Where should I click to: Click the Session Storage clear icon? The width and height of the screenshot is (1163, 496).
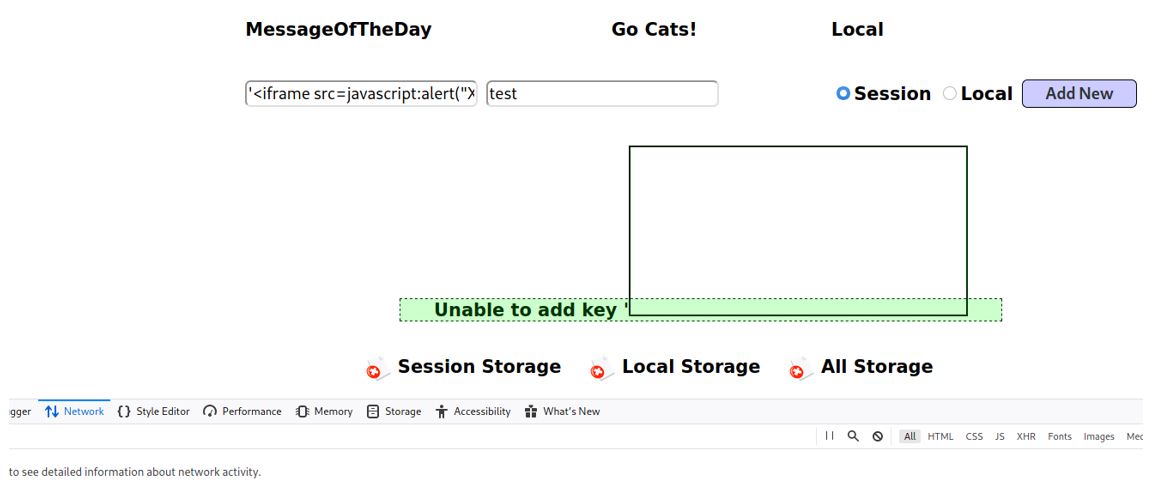(376, 369)
